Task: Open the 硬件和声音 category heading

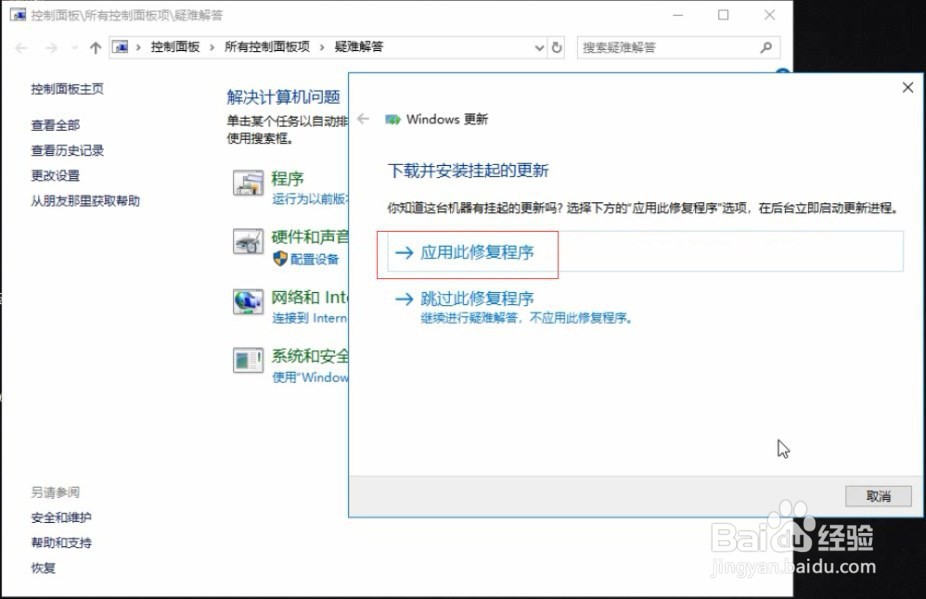Action: (x=309, y=237)
